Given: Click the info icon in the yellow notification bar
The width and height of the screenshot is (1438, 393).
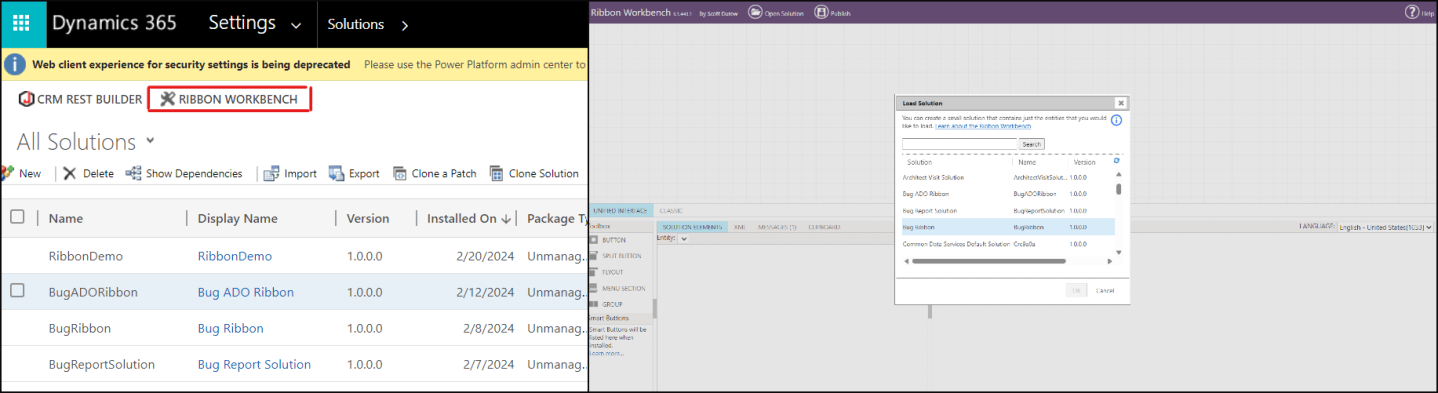Looking at the screenshot, I should pyautogui.click(x=15, y=64).
